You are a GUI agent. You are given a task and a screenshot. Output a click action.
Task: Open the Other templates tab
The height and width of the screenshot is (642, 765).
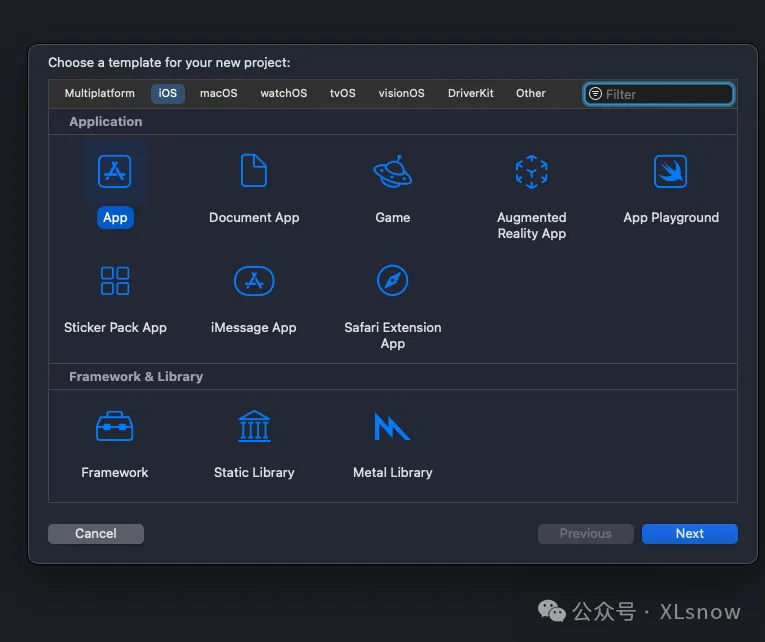530,93
